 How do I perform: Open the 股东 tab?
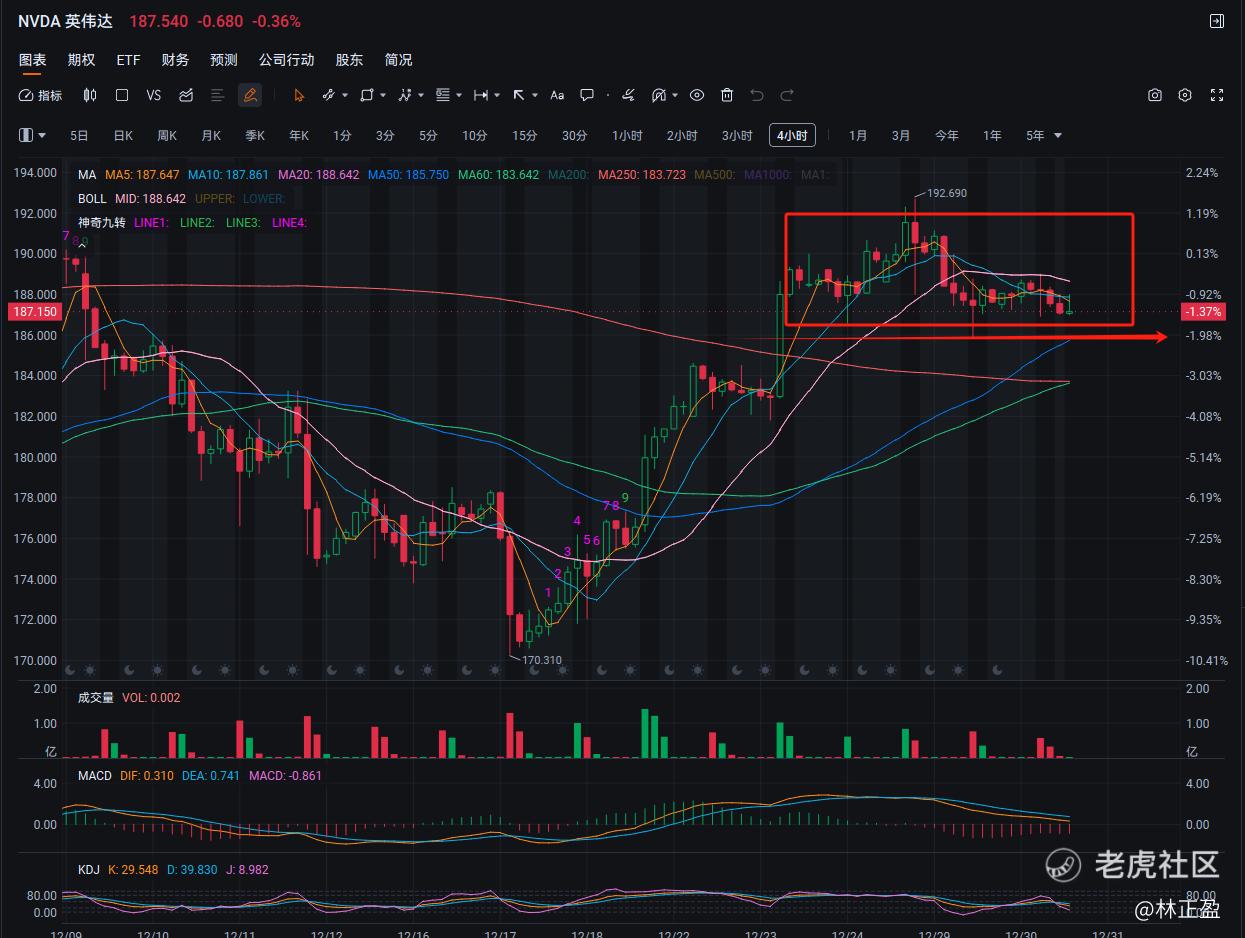(349, 60)
